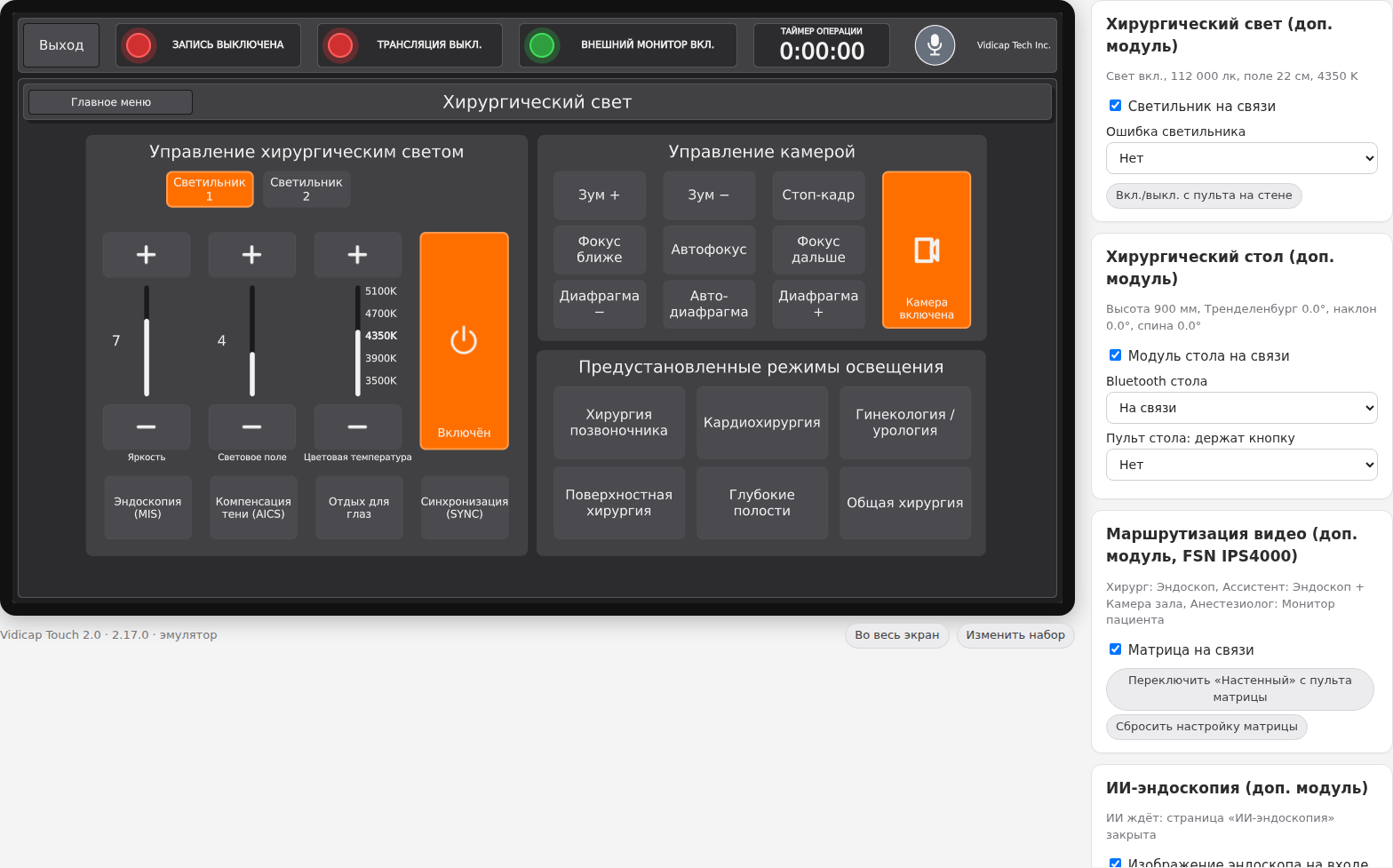Click 'Изменить набор' button
Viewport: 1393px width, 868px height.
click(x=1015, y=635)
